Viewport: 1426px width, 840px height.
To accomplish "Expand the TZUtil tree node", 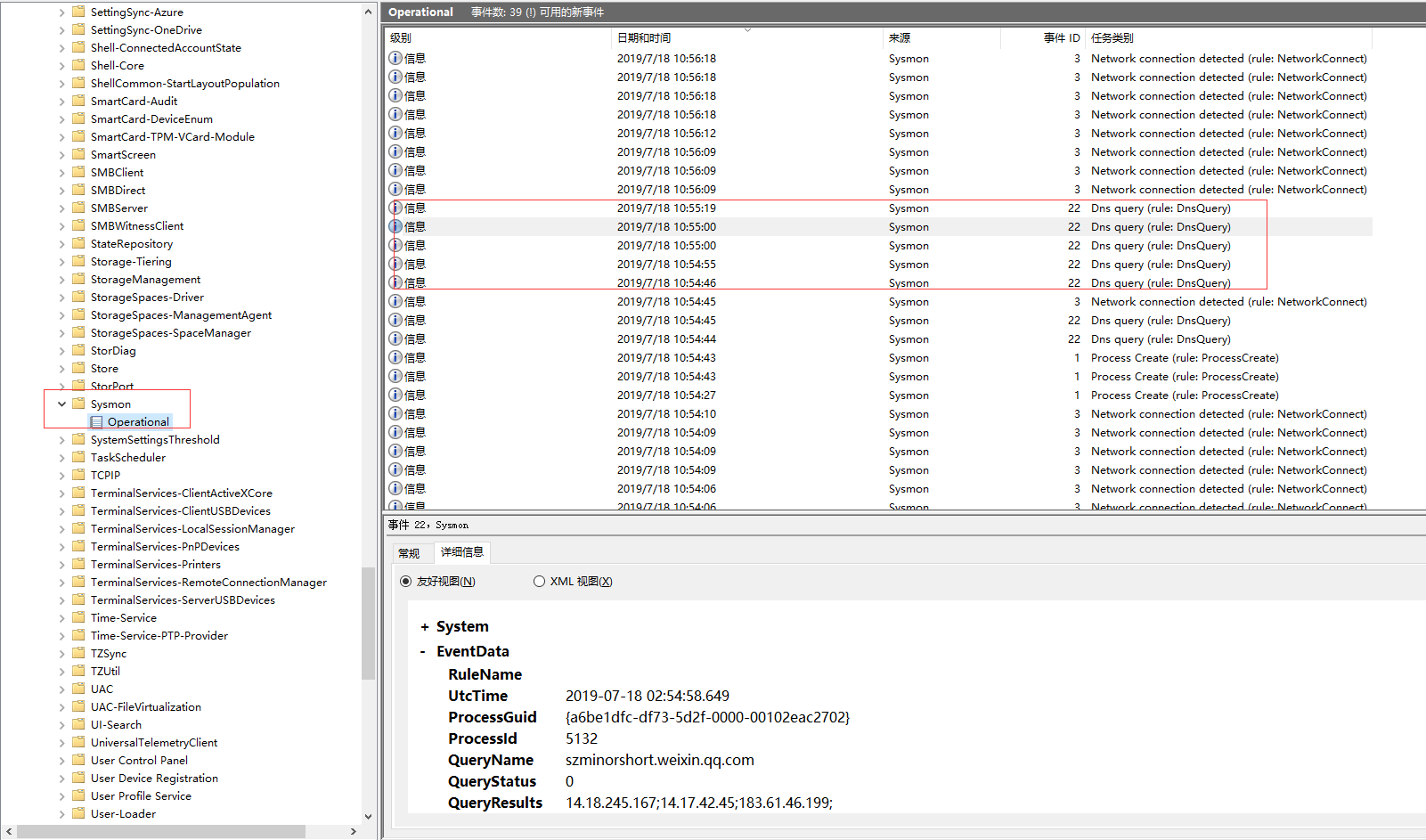I will click(x=61, y=671).
